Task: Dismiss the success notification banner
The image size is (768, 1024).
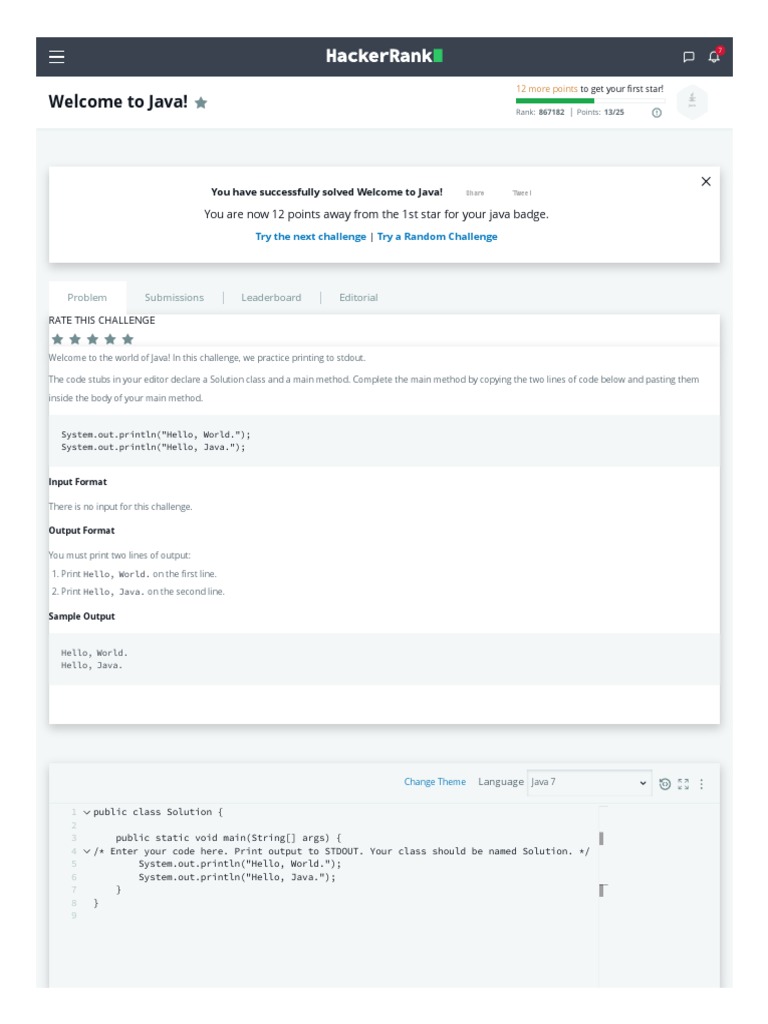Action: click(706, 181)
